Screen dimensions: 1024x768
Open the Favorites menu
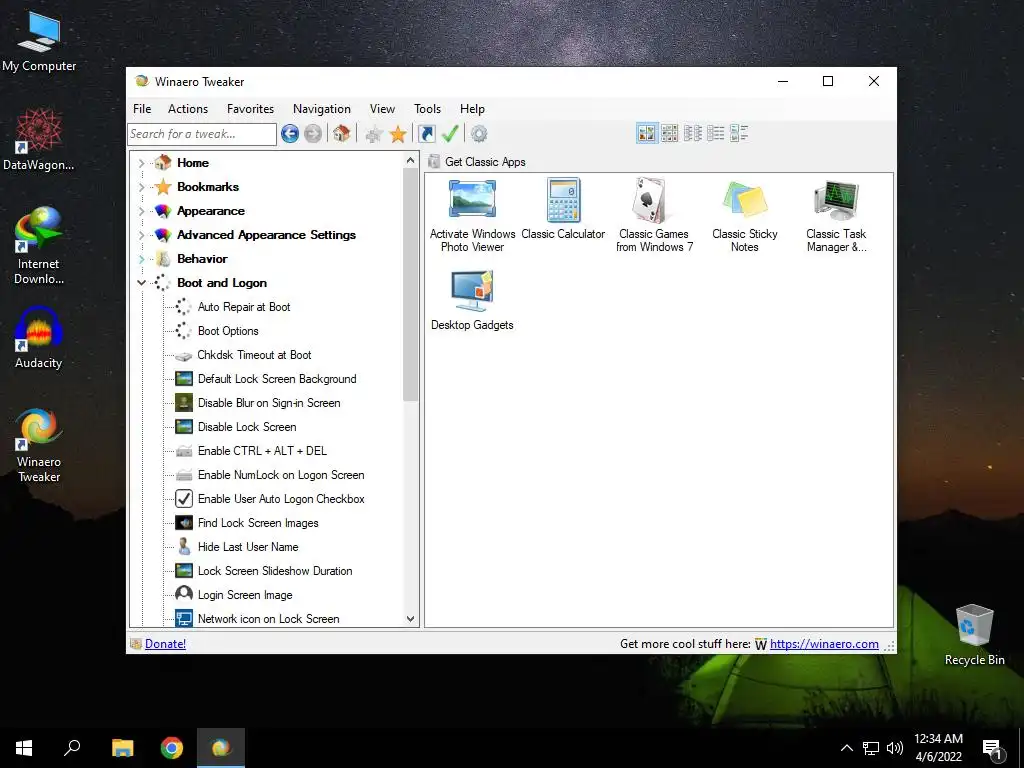[x=250, y=109]
